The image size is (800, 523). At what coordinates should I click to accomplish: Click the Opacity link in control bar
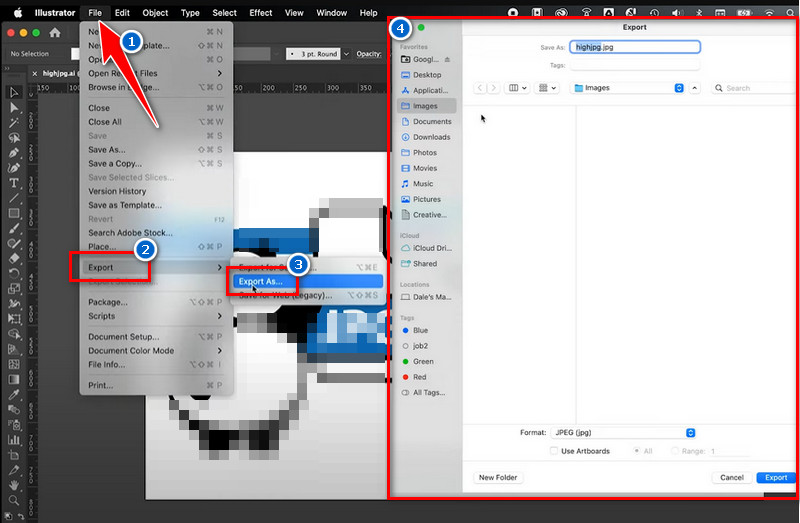tap(369, 54)
